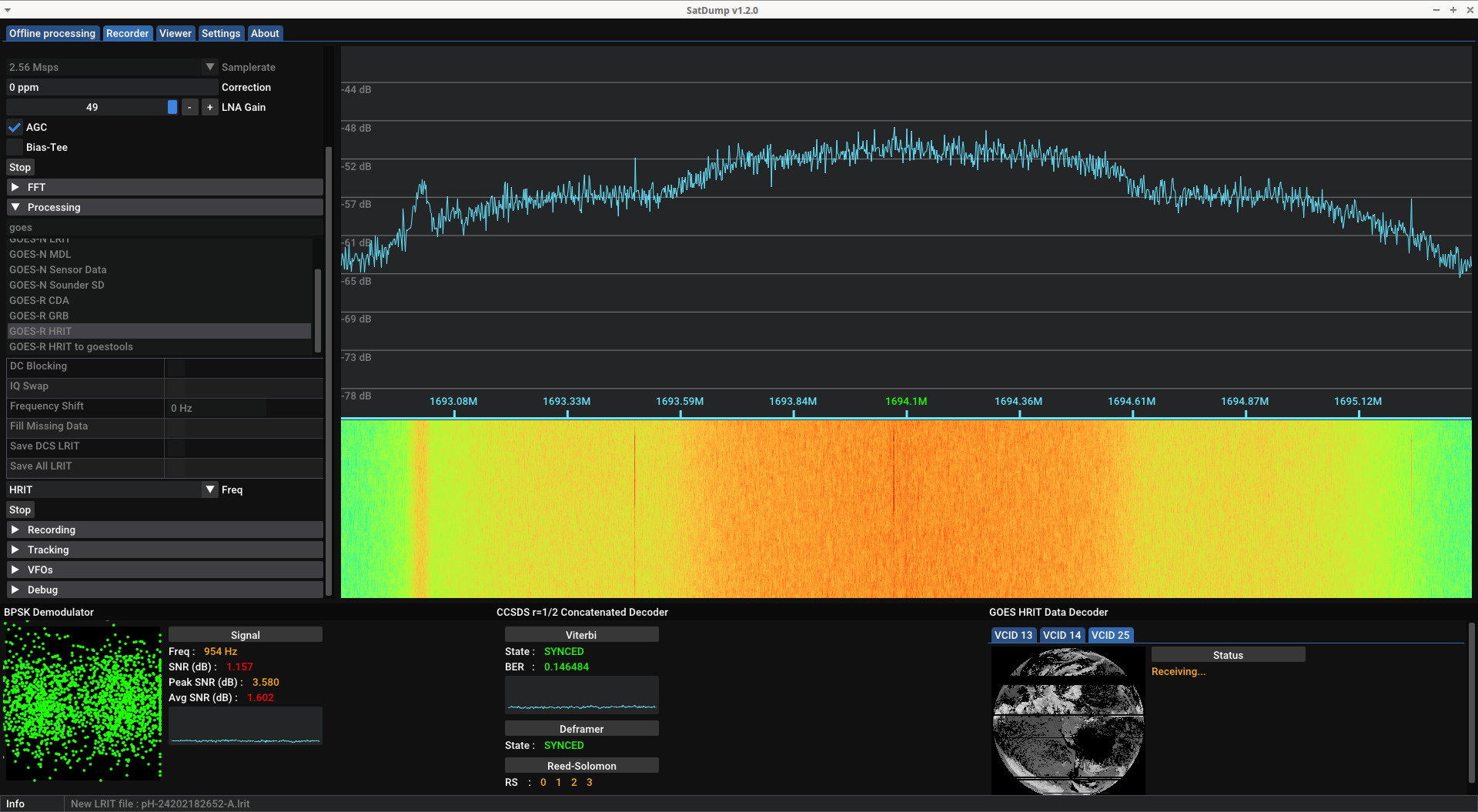Click the LNA Gain slider
Screen dimensions: 1478x812
tap(92, 107)
